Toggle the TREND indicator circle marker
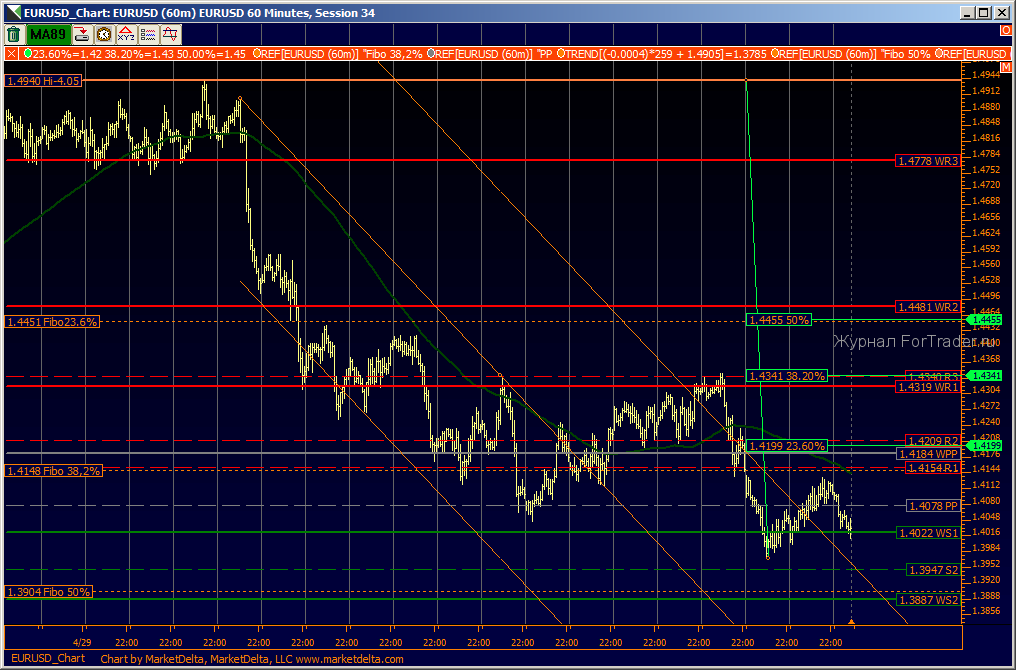 [x=560, y=54]
